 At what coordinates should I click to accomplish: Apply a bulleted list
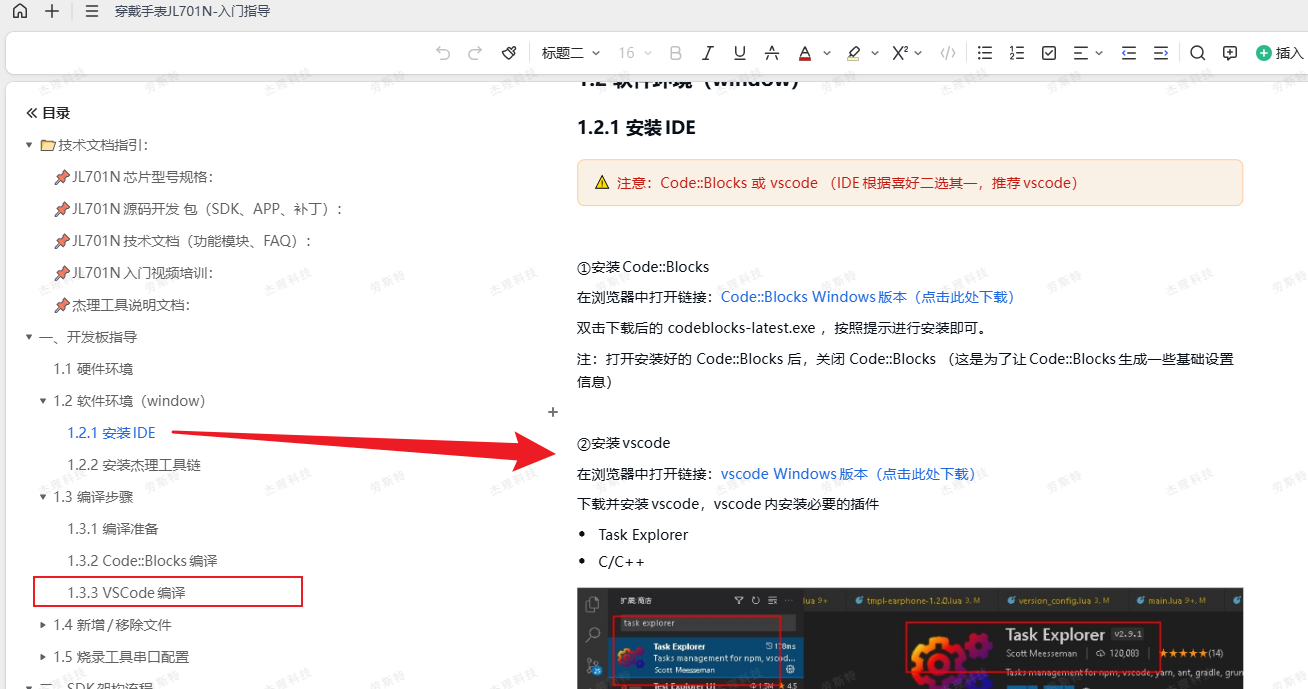pyautogui.click(x=985, y=53)
